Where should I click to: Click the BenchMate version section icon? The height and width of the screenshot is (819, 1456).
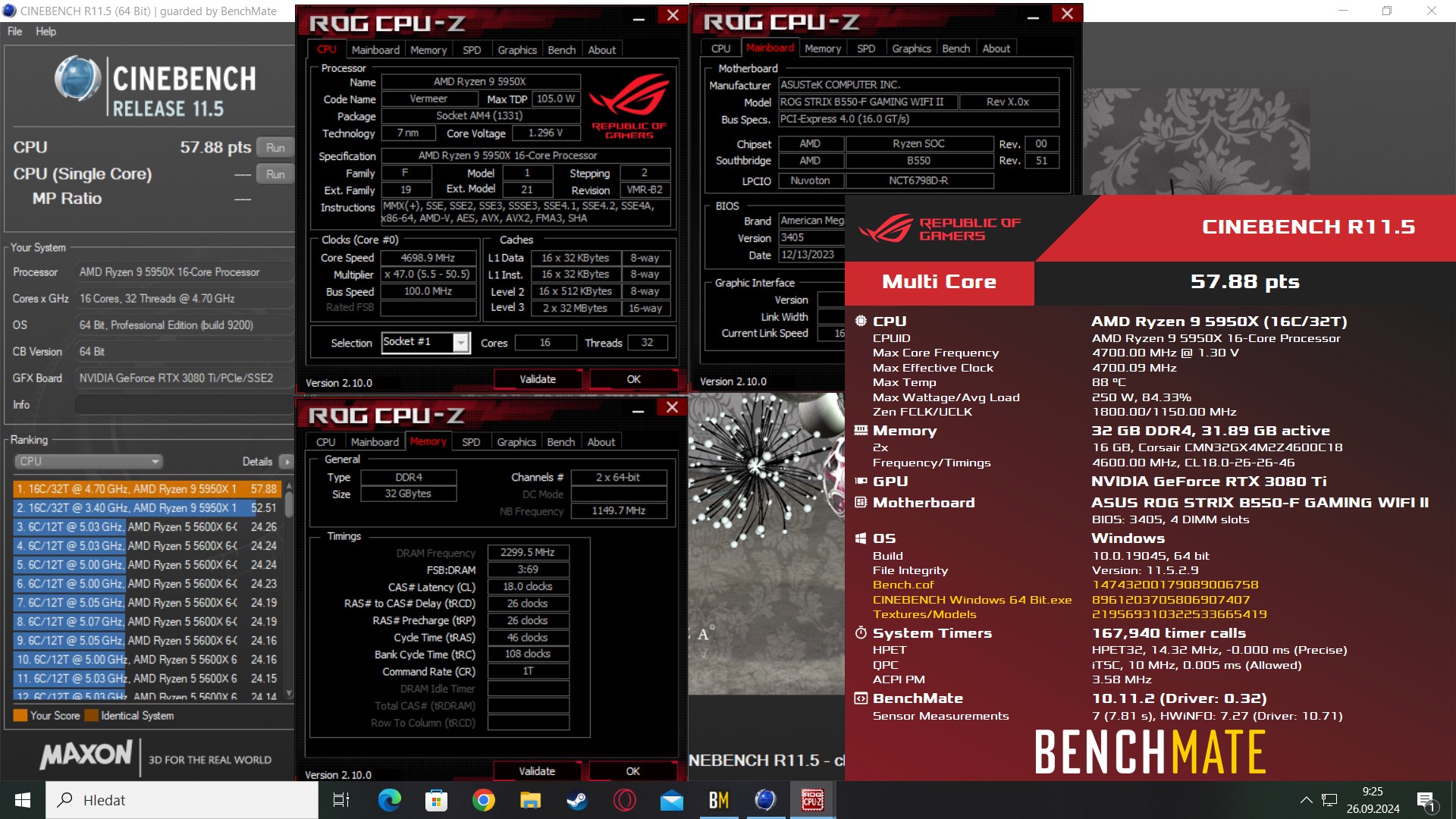point(861,698)
